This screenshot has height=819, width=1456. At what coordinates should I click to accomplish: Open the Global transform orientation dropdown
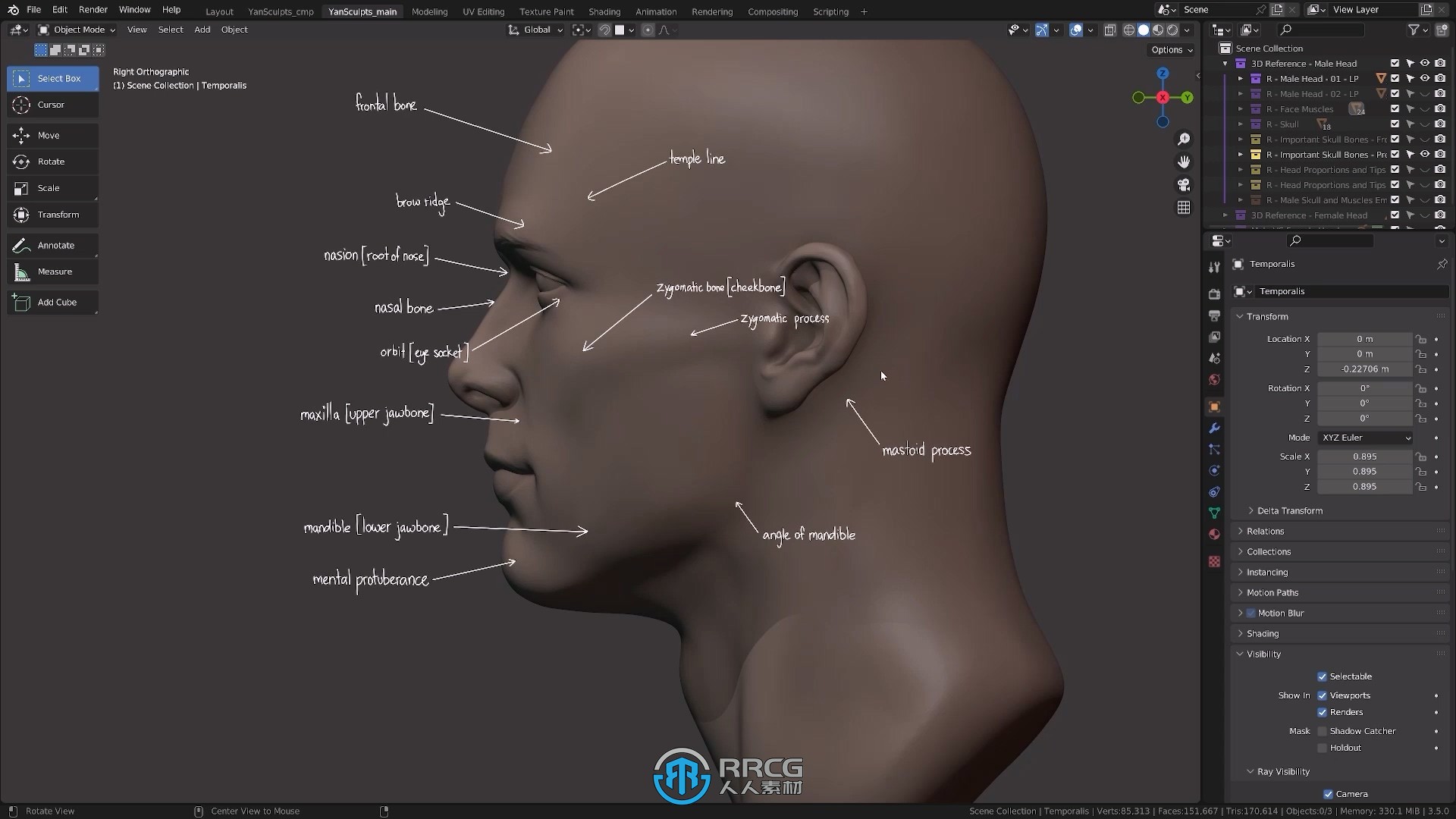point(536,30)
